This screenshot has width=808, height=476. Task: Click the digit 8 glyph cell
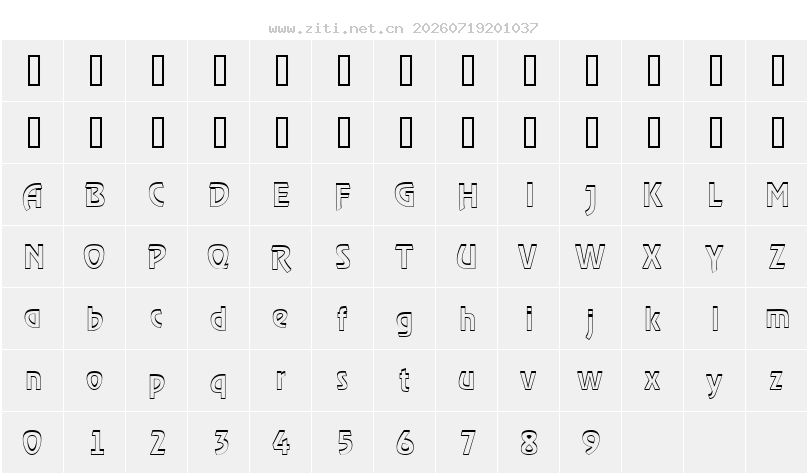pos(529,443)
